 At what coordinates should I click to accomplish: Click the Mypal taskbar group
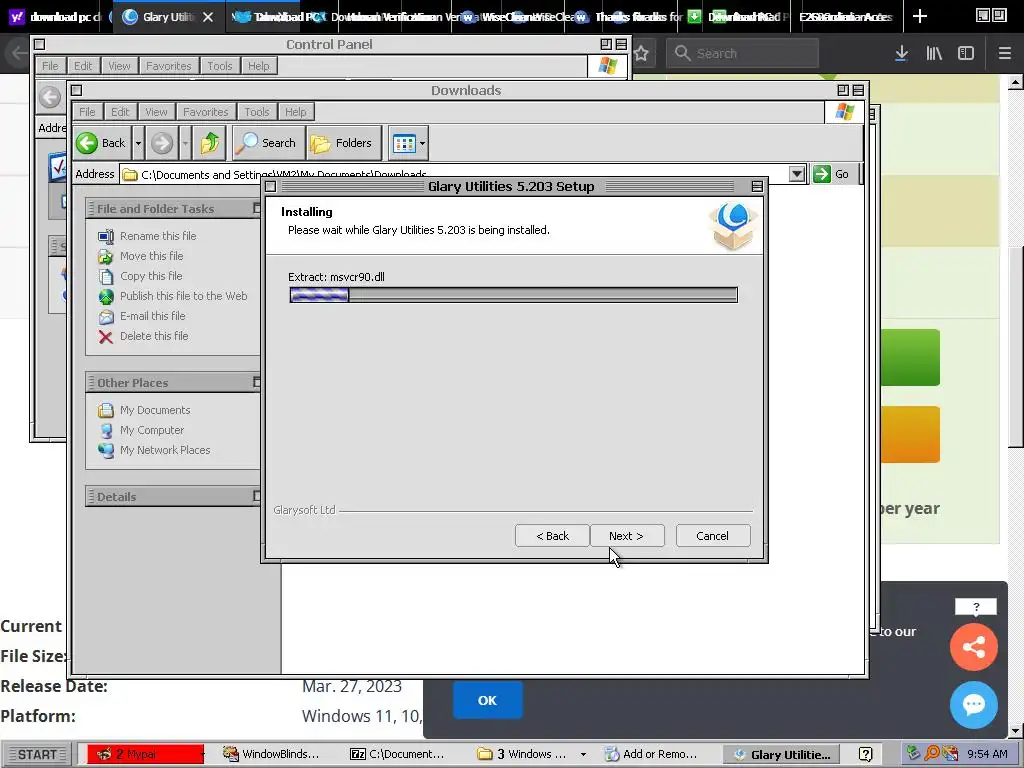(146, 754)
